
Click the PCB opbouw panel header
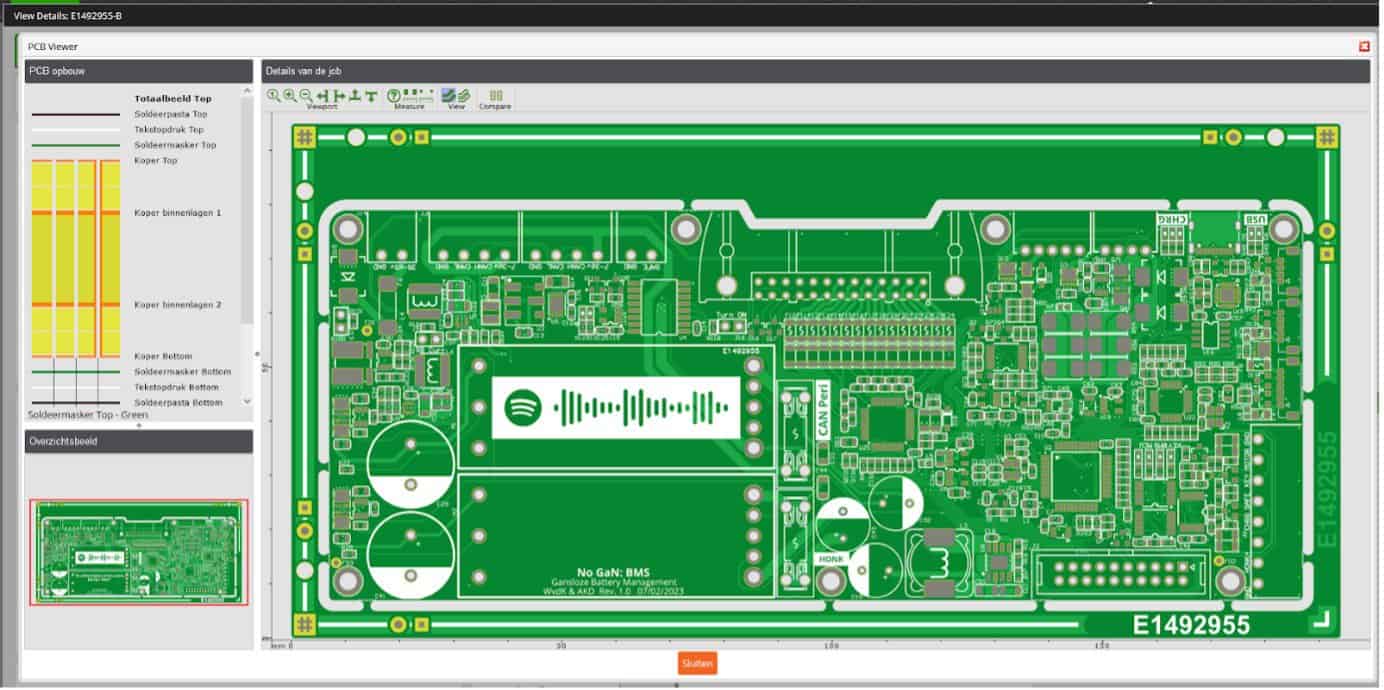(x=139, y=71)
